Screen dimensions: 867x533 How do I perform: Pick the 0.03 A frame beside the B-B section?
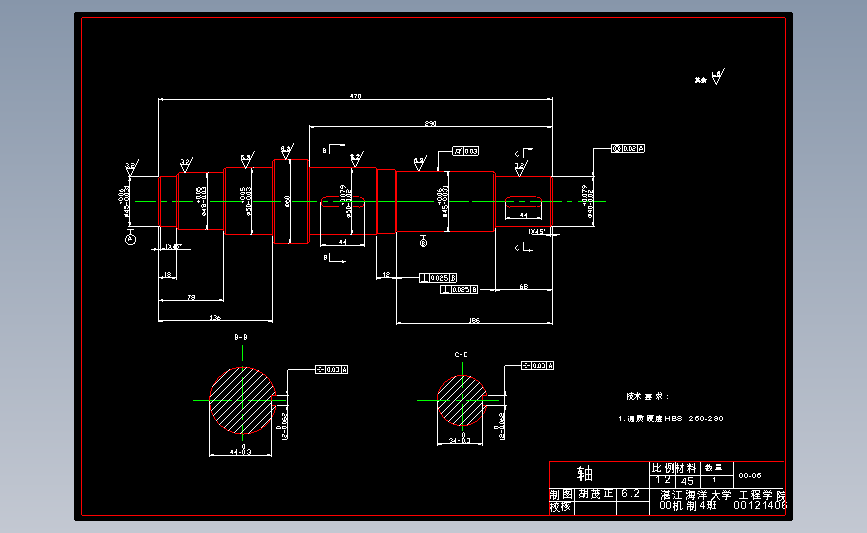click(x=331, y=369)
